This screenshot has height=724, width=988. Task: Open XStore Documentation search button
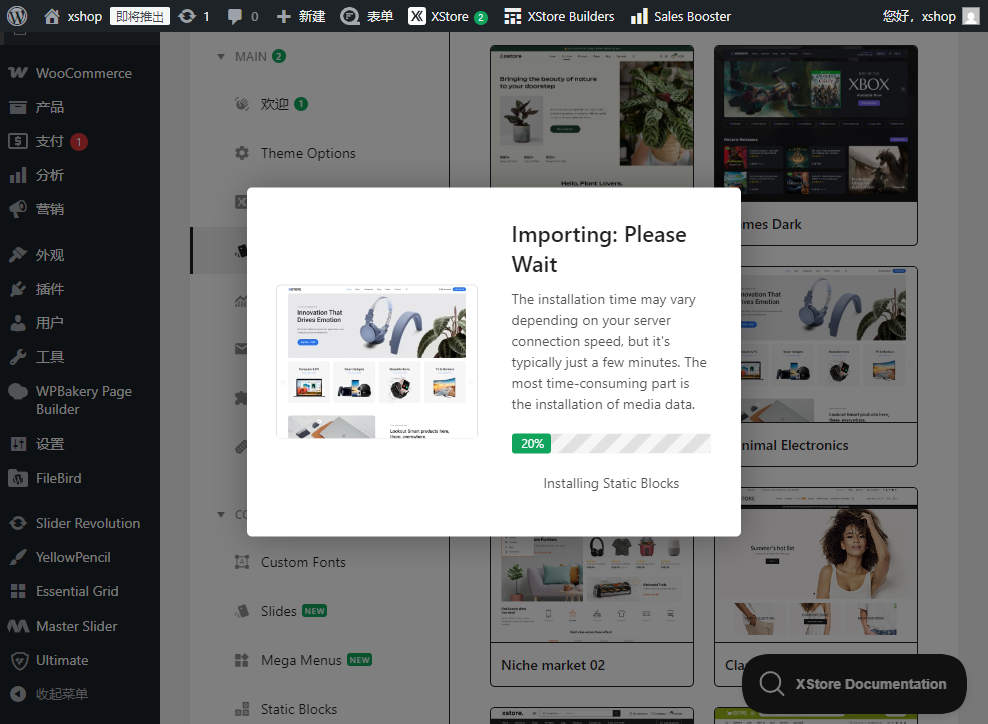(854, 684)
